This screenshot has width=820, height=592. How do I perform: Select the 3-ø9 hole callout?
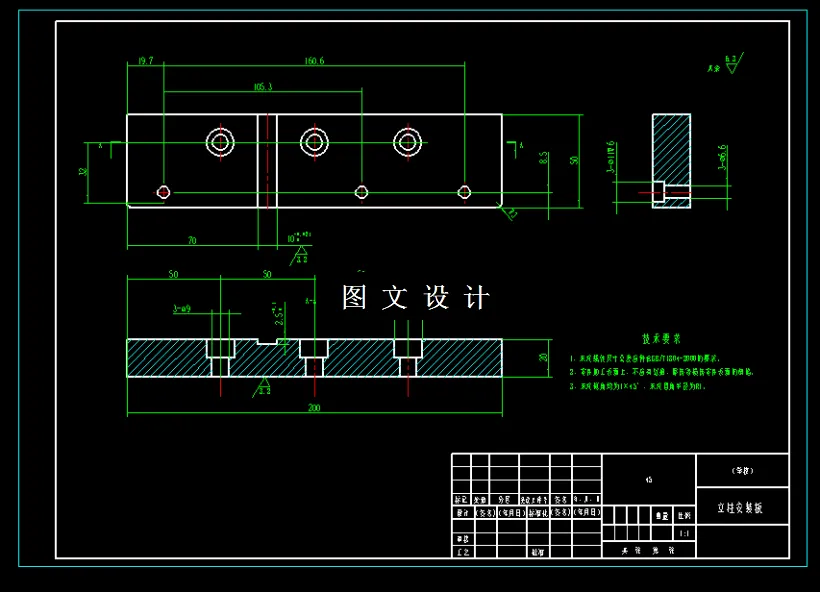click(x=182, y=309)
